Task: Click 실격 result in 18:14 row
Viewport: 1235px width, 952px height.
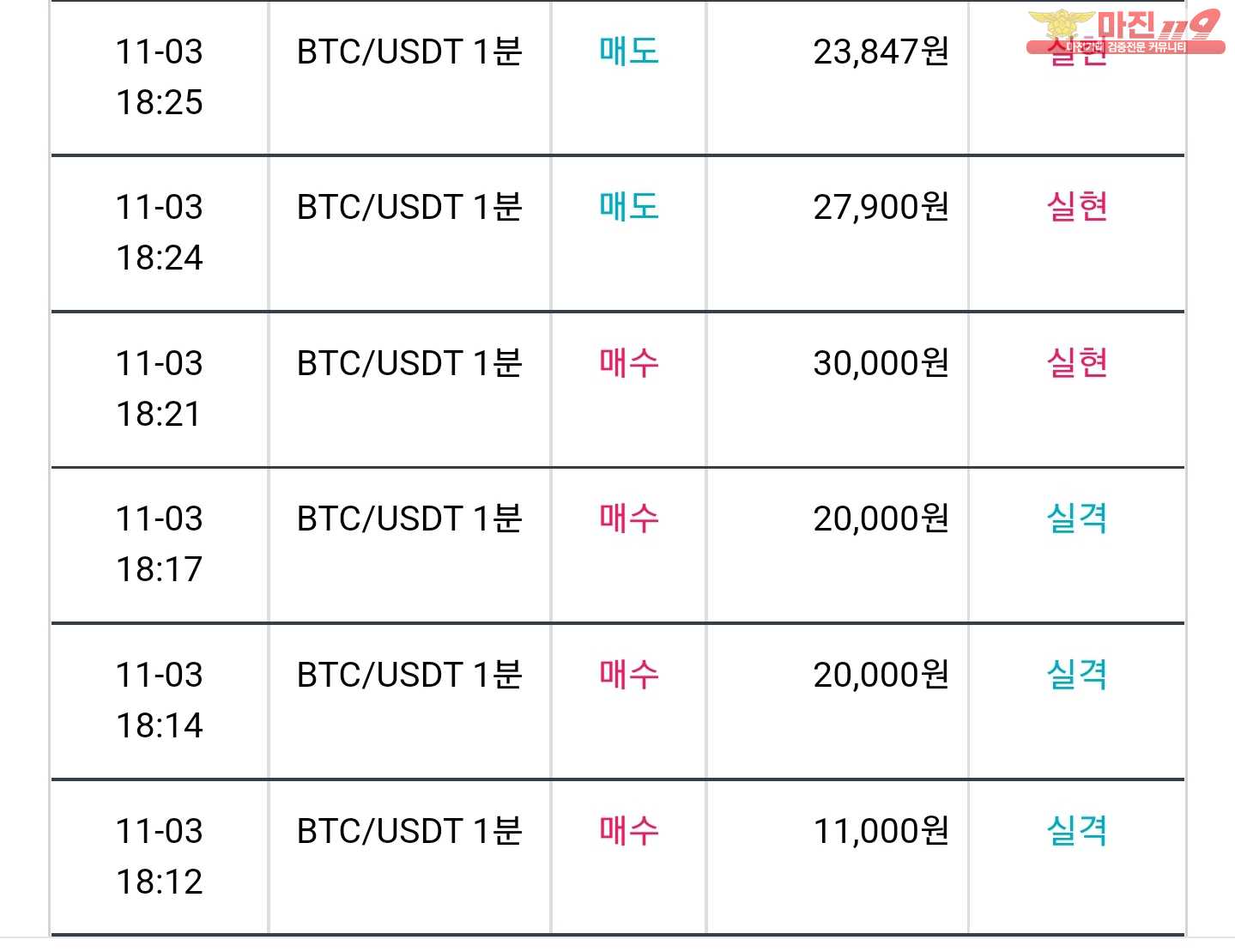Action: click(x=1077, y=675)
